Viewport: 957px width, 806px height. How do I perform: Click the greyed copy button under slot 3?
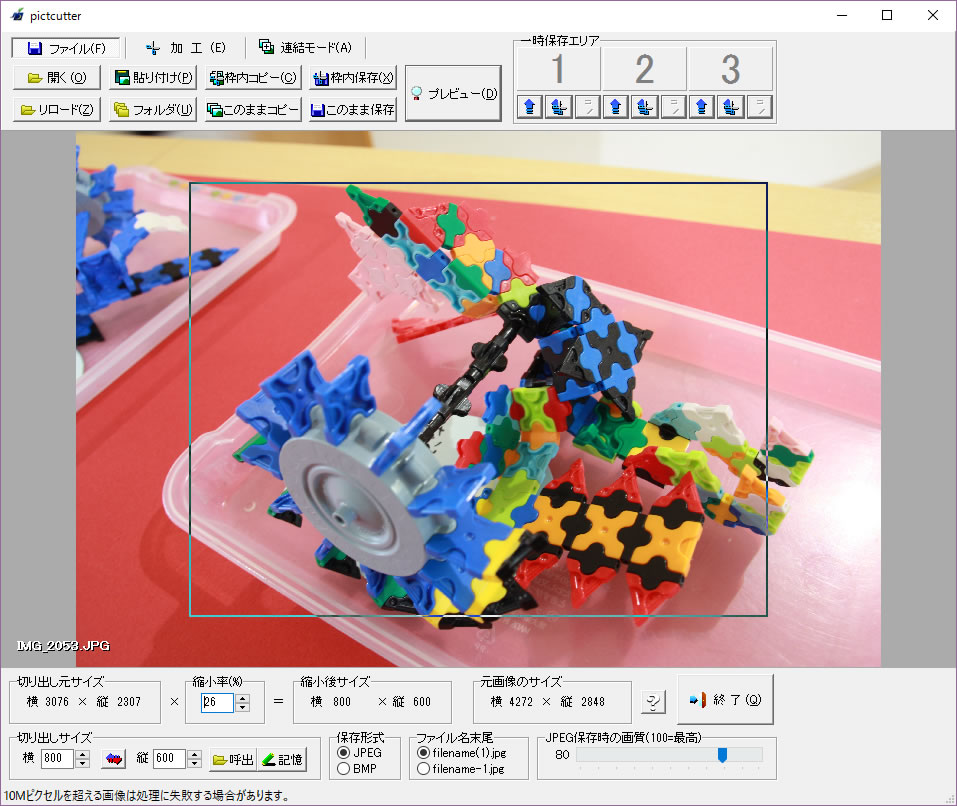coord(759,107)
